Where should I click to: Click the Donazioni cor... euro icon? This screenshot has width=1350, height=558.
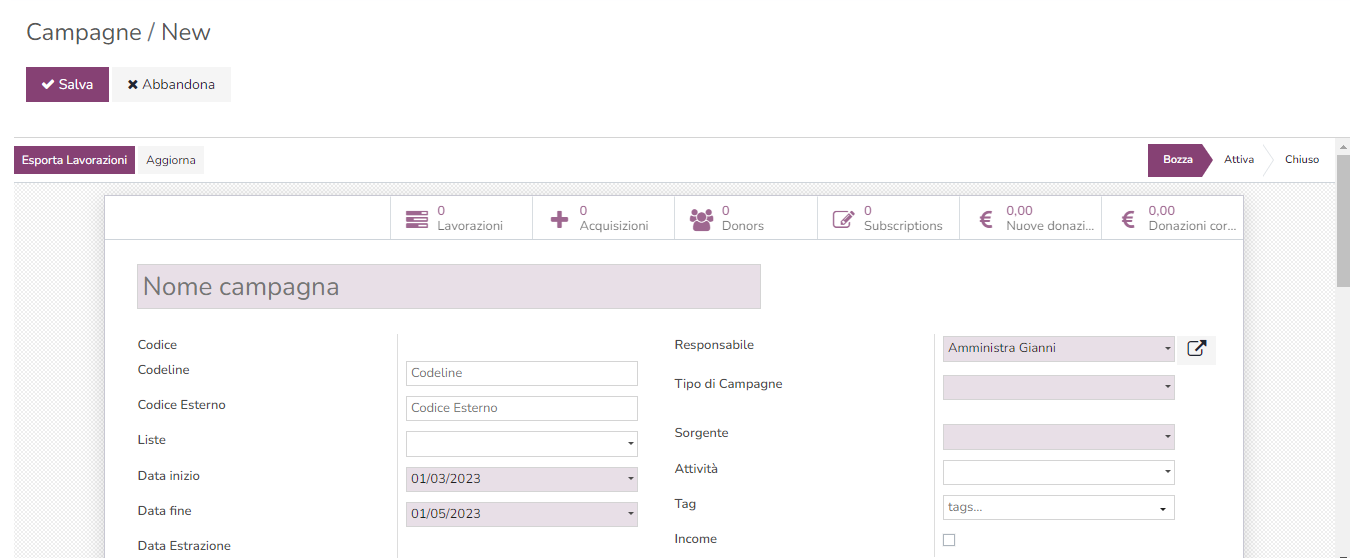1128,219
